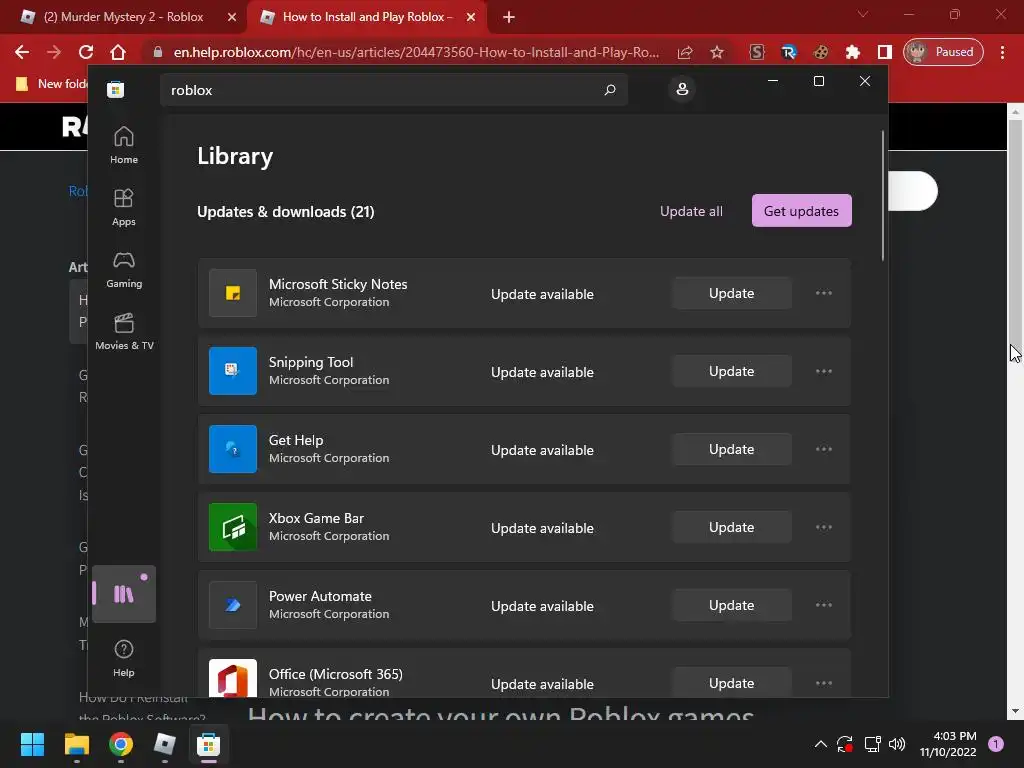Open more options for Xbox Game Bar
The image size is (1024, 768).
point(824,527)
